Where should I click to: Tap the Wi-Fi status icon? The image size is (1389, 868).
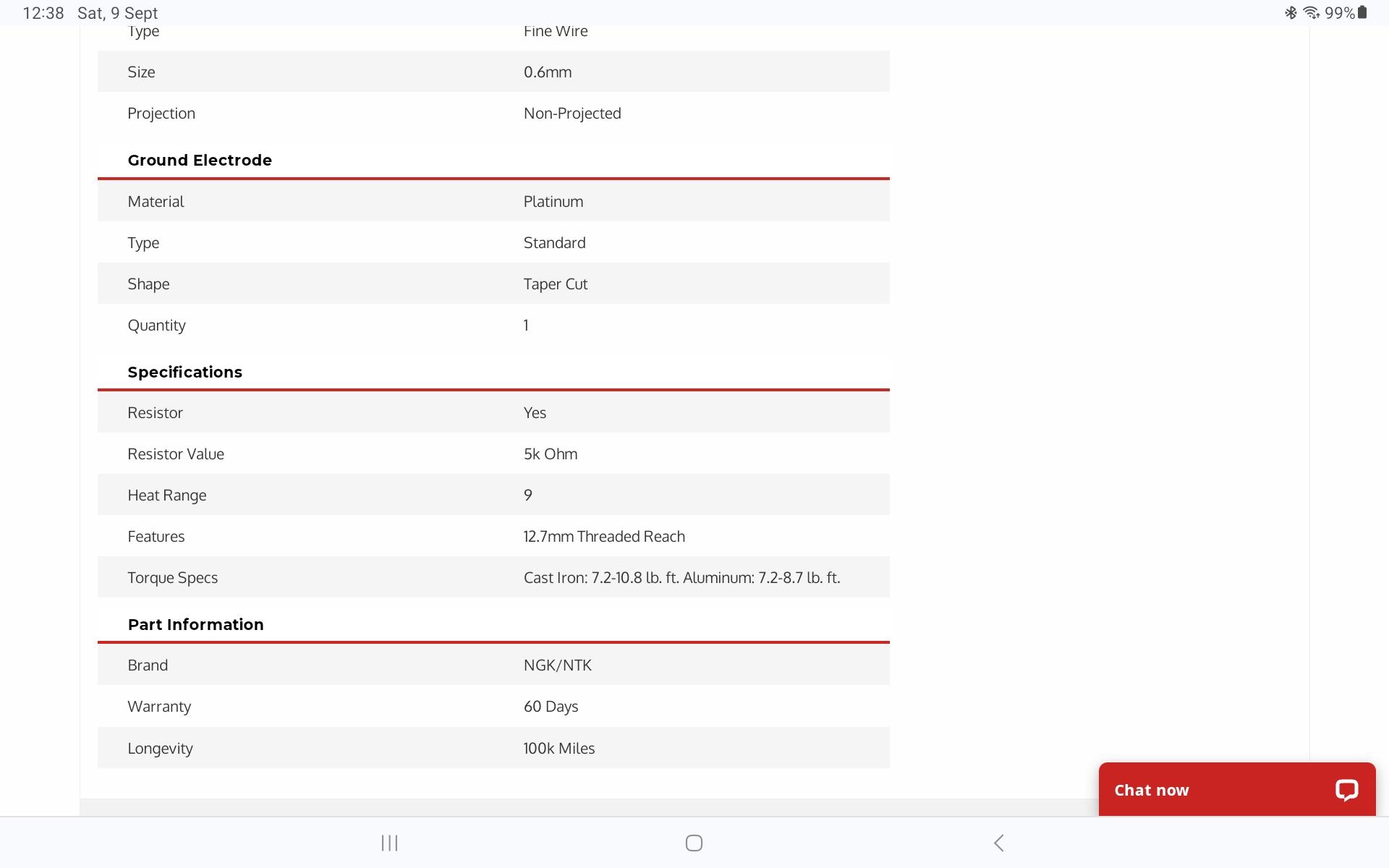click(x=1311, y=13)
